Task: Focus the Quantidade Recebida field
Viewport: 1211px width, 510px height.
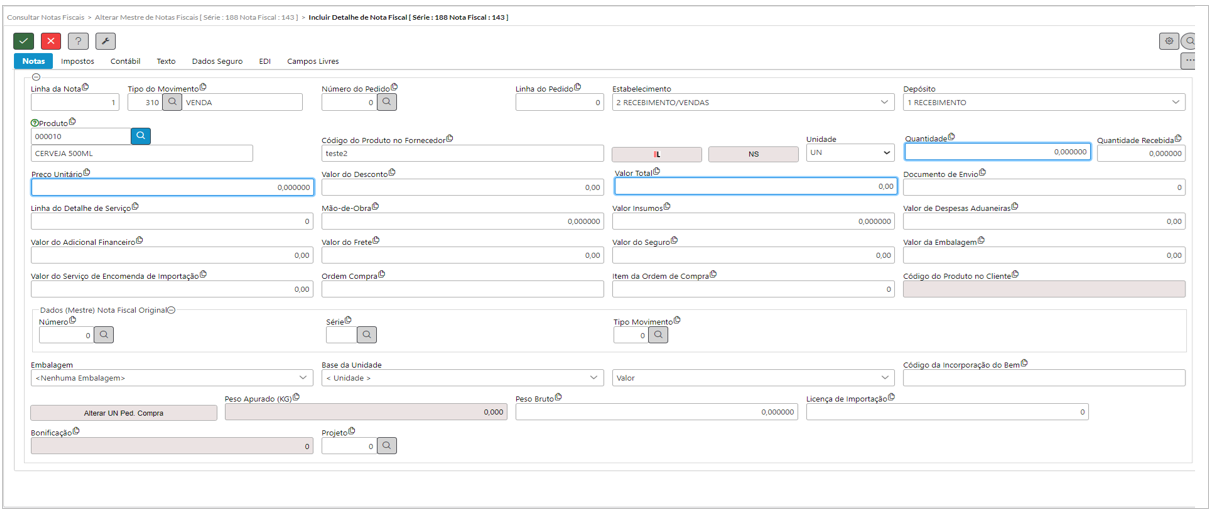Action: [x=1141, y=153]
